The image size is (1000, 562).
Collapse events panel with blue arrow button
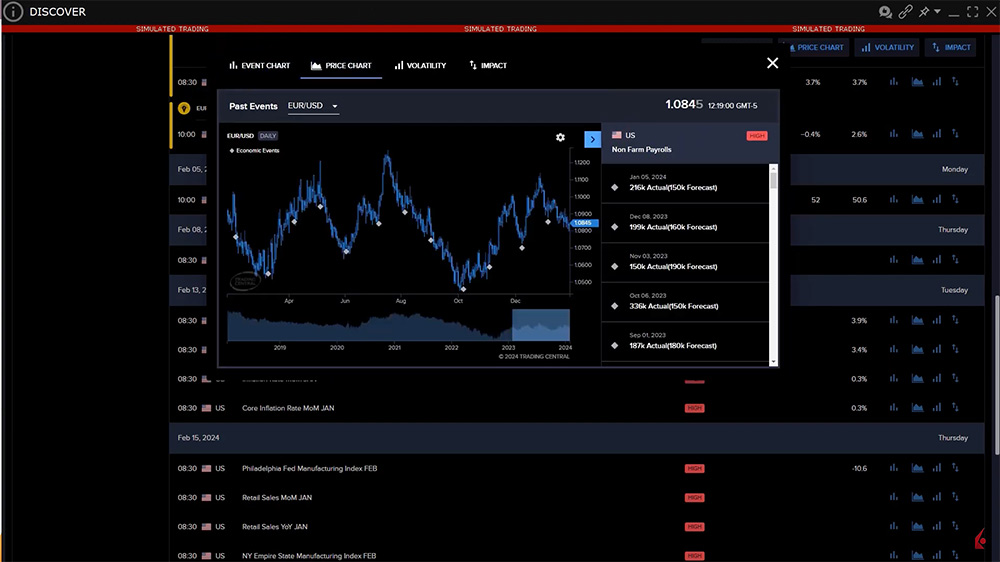click(x=592, y=140)
